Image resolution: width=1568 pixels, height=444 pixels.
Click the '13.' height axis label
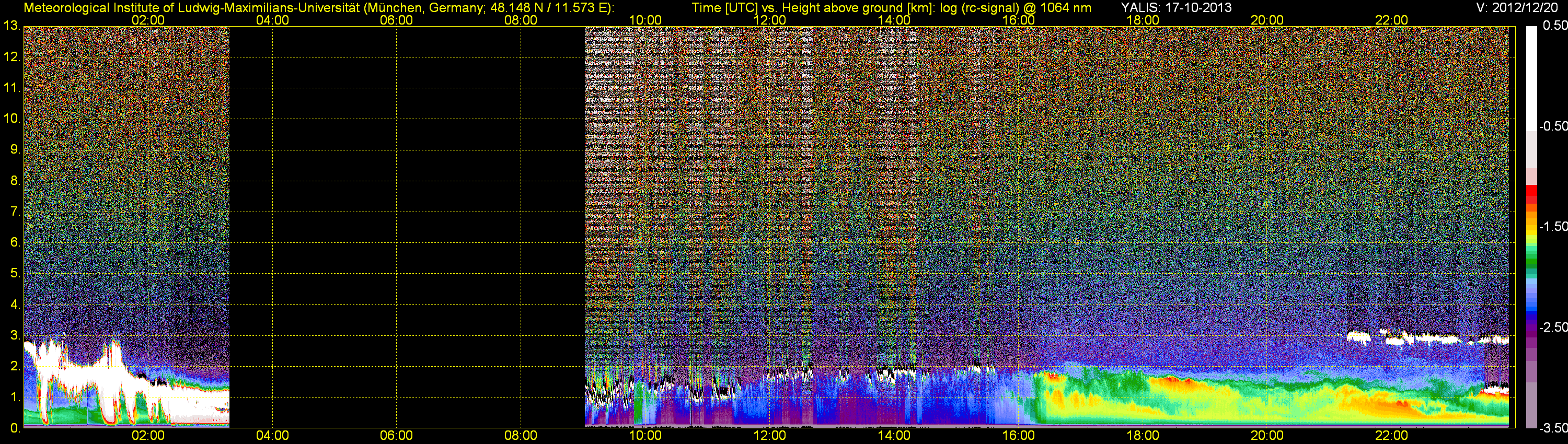pyautogui.click(x=11, y=26)
